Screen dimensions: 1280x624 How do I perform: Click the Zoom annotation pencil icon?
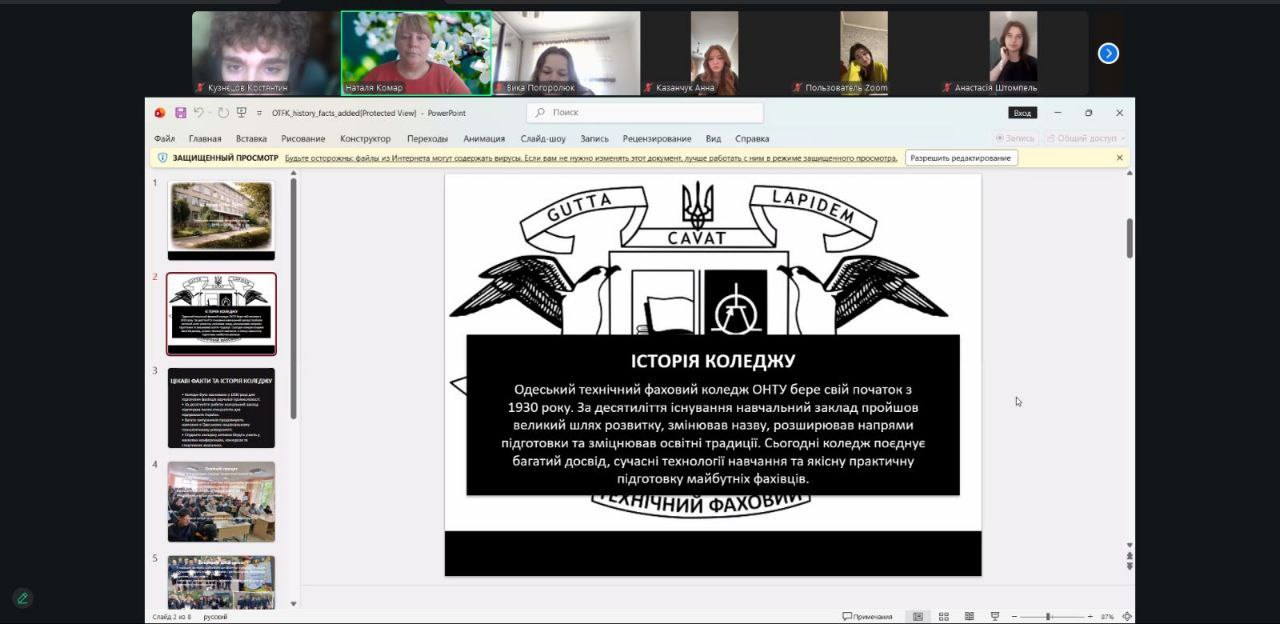click(x=22, y=598)
